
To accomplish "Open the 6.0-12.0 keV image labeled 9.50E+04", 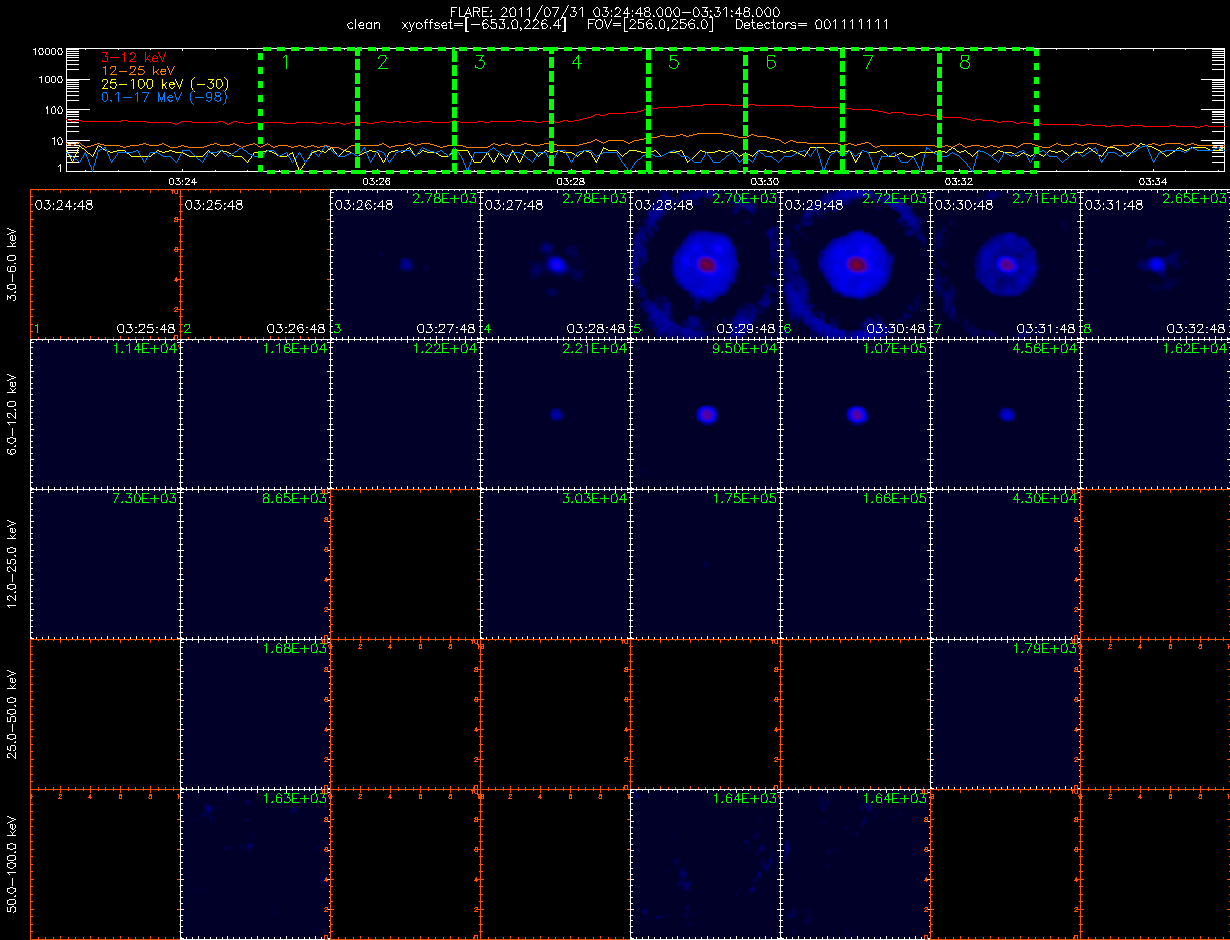I will [705, 413].
